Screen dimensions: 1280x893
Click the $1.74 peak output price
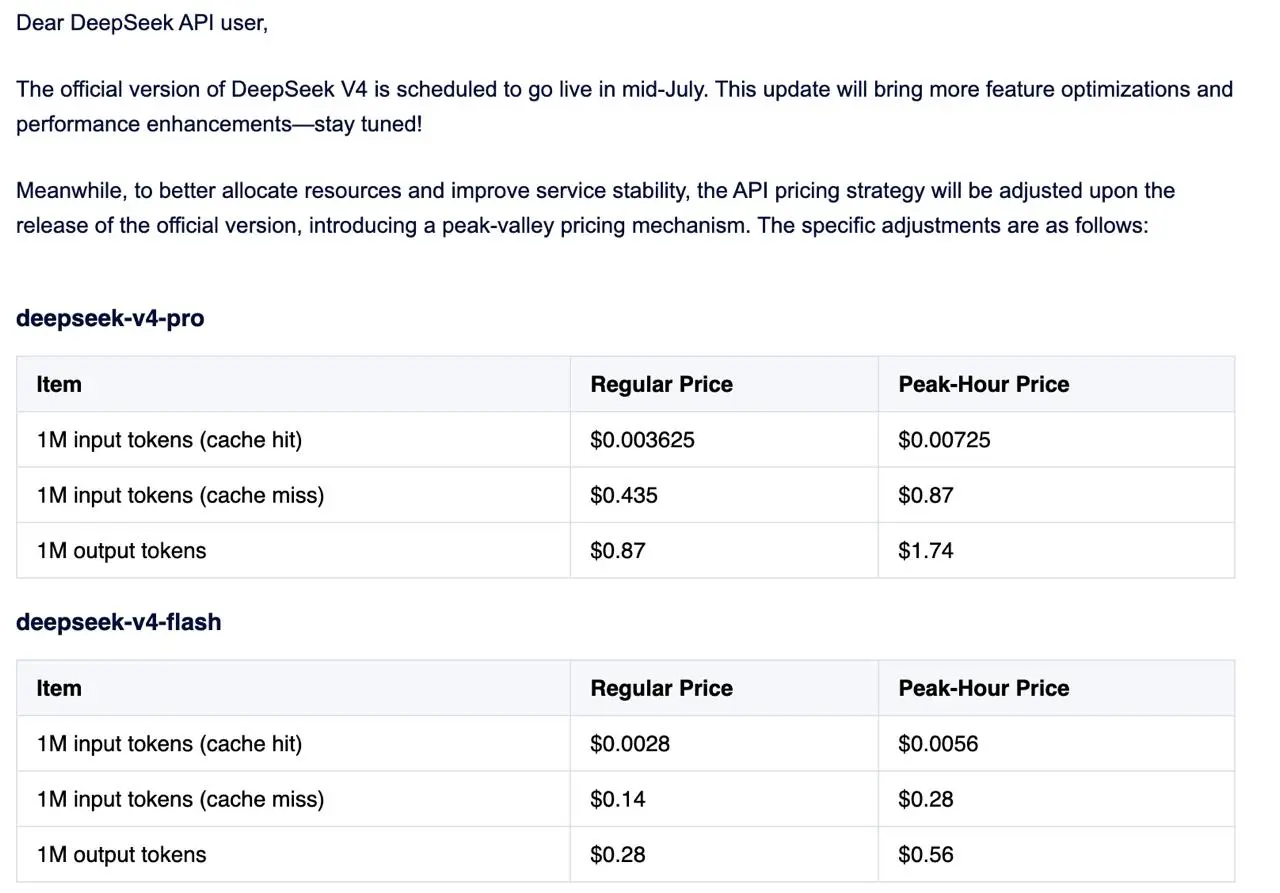click(x=926, y=551)
